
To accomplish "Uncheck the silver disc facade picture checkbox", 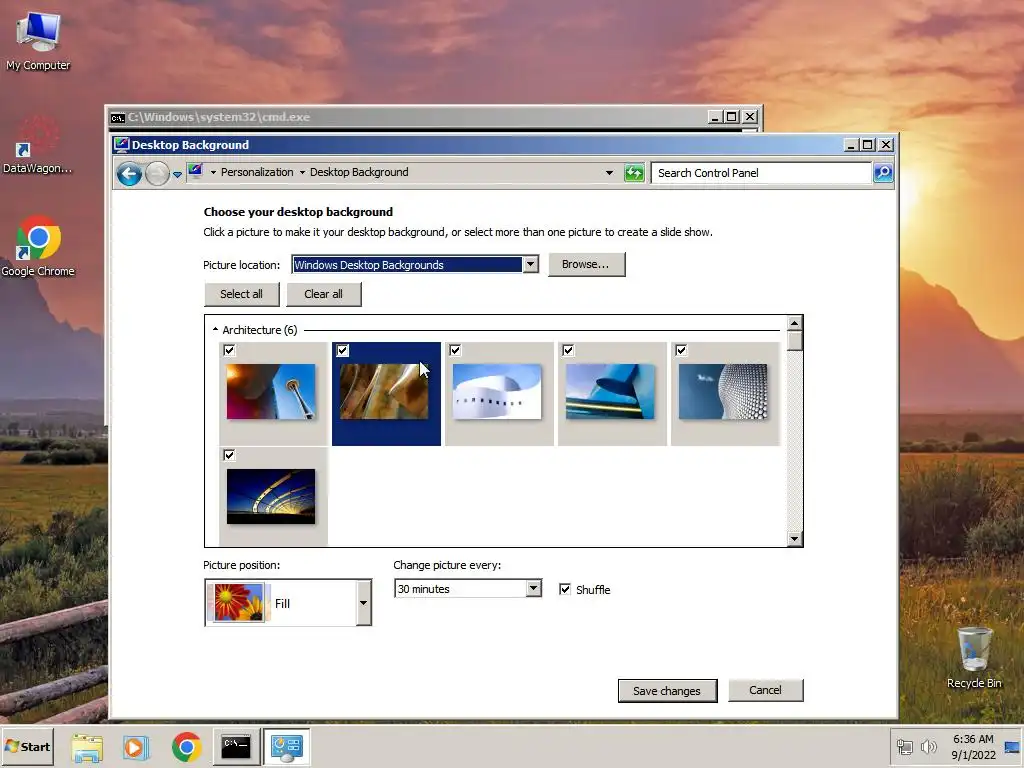I will click(x=681, y=351).
